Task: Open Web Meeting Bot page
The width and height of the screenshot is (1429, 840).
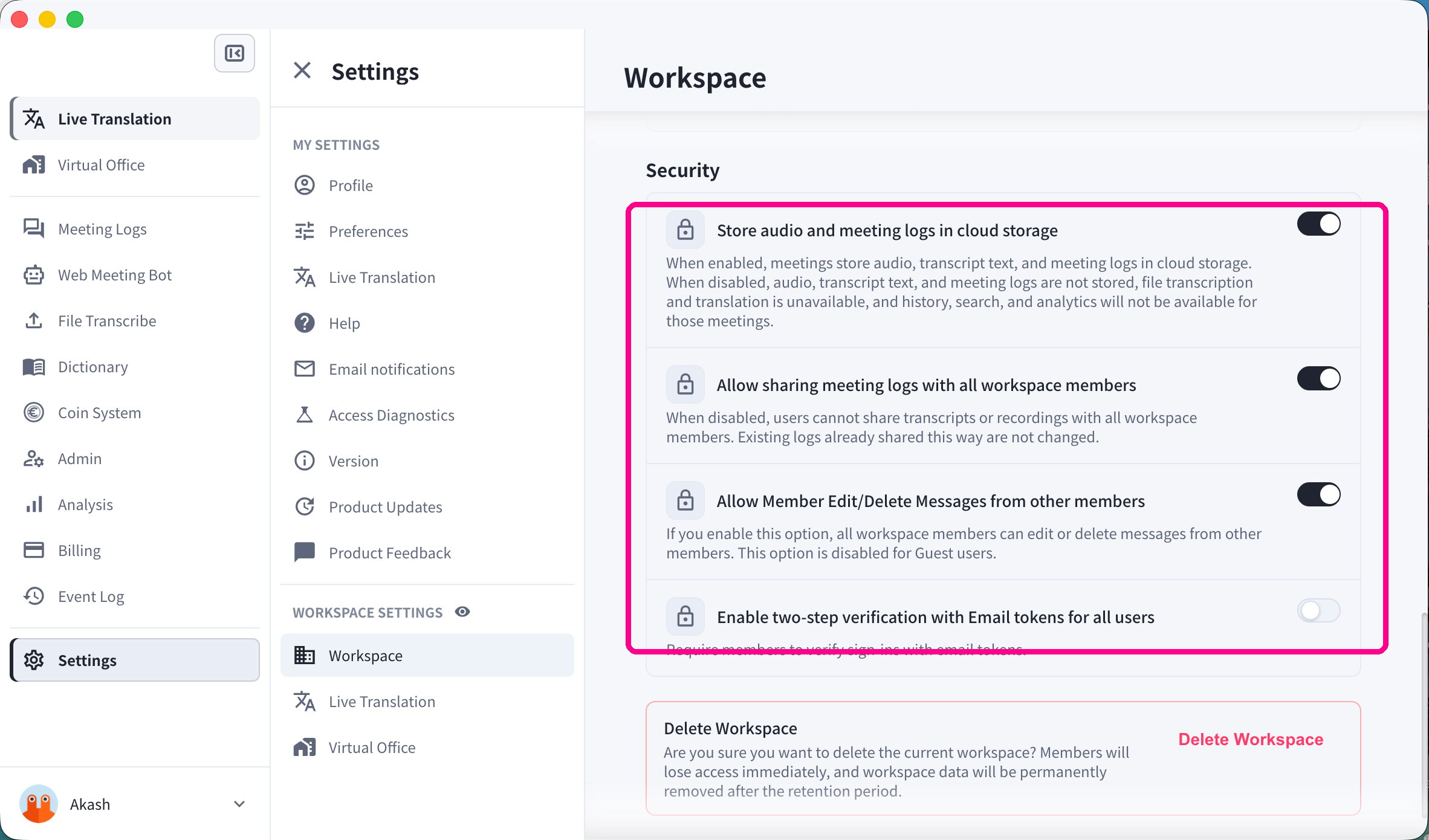Action: [135, 275]
